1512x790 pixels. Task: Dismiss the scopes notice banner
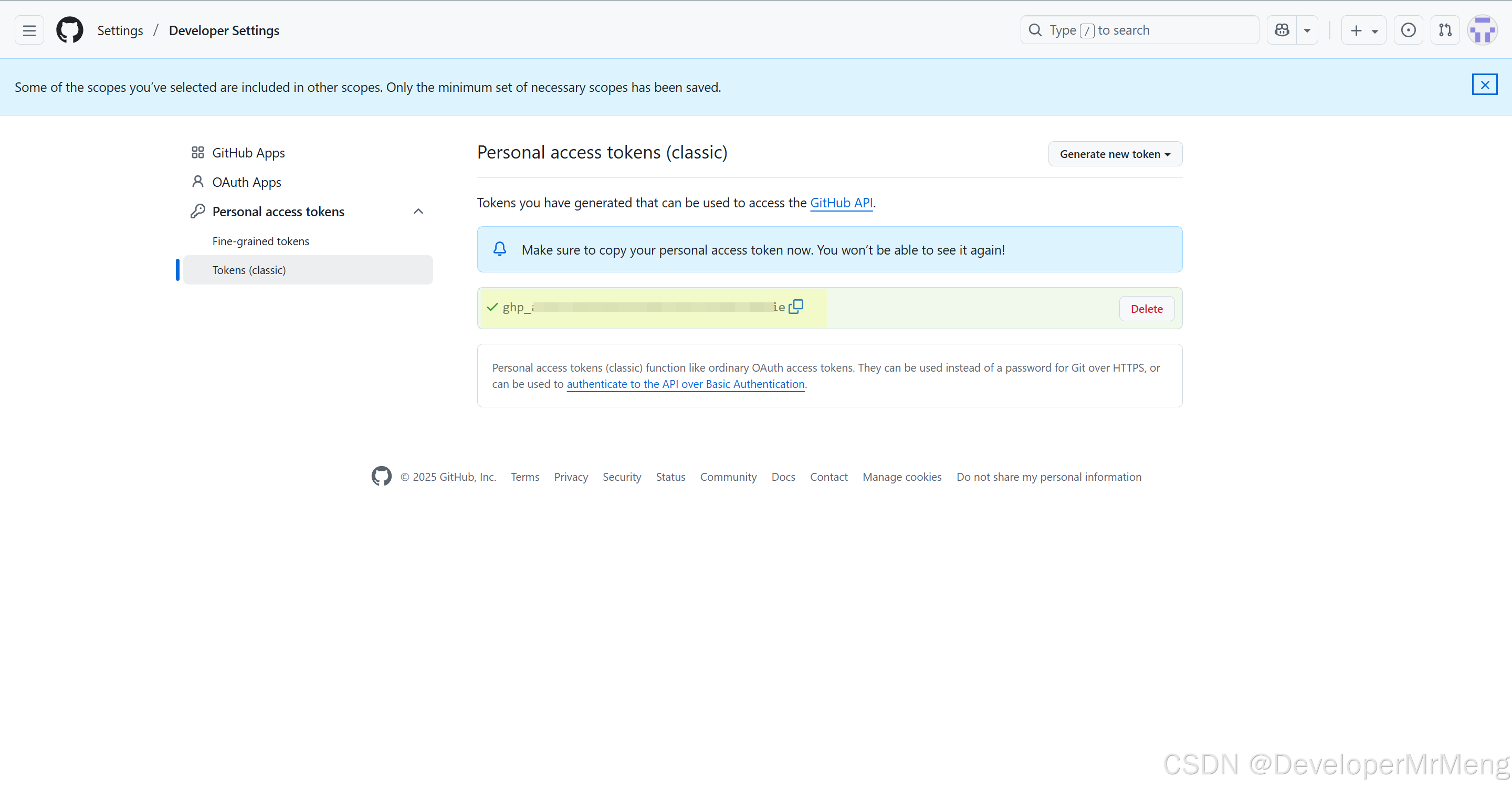tap(1484, 85)
